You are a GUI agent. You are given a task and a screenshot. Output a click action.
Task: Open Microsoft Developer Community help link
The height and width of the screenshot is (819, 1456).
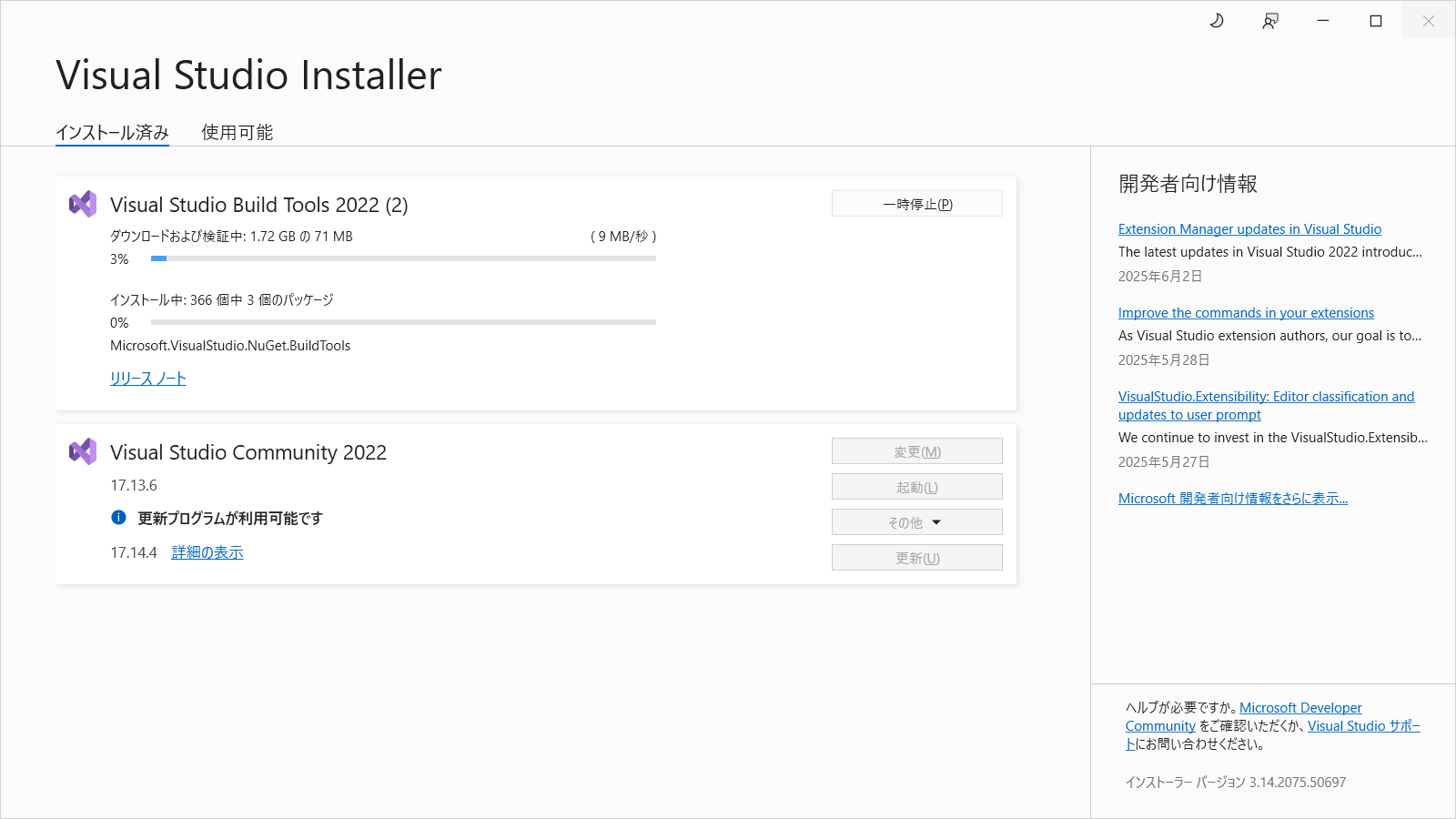[1300, 708]
